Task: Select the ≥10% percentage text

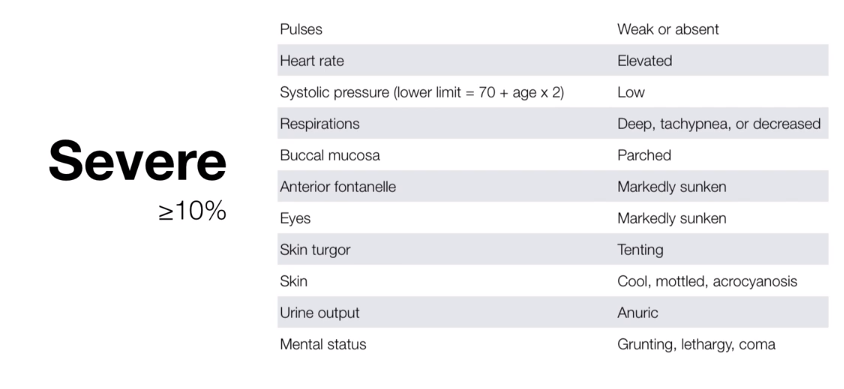Action: pyautogui.click(x=193, y=211)
